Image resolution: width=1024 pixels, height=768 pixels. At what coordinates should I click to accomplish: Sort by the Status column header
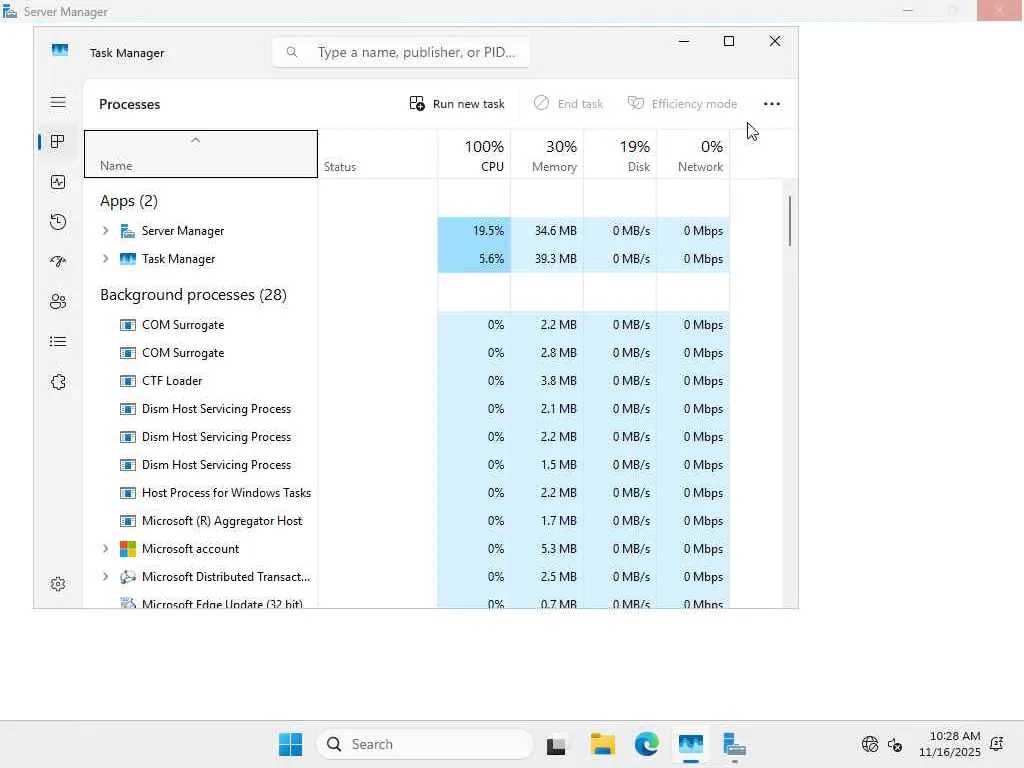tap(377, 154)
